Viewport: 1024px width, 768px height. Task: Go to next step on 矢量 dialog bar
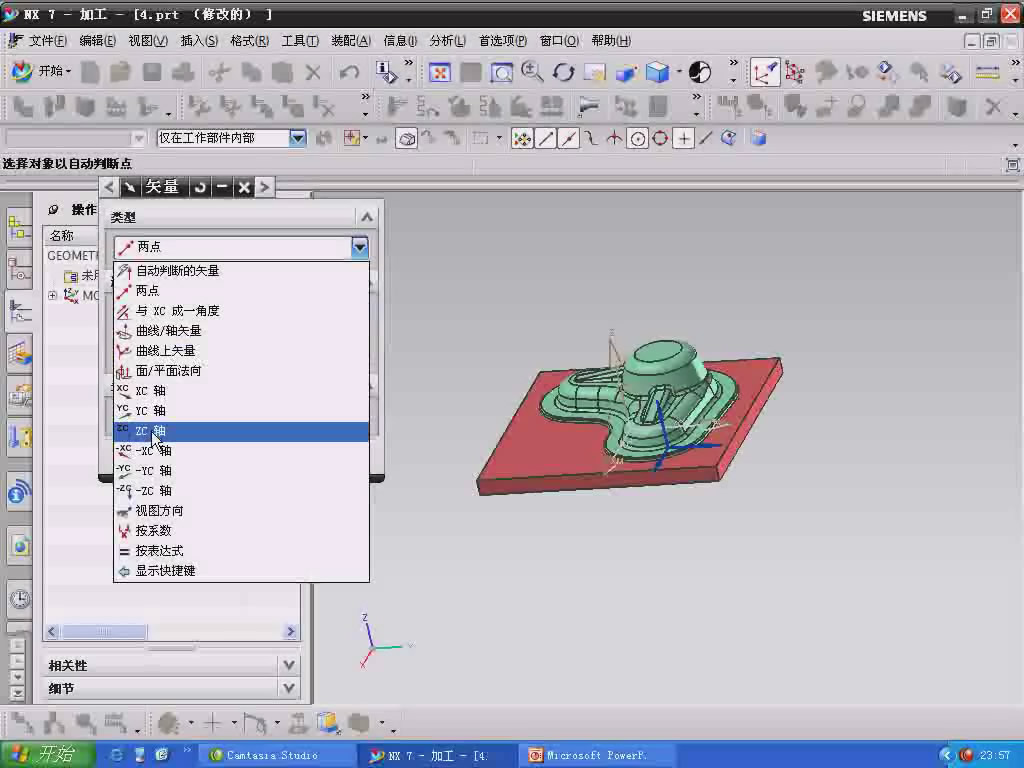264,187
